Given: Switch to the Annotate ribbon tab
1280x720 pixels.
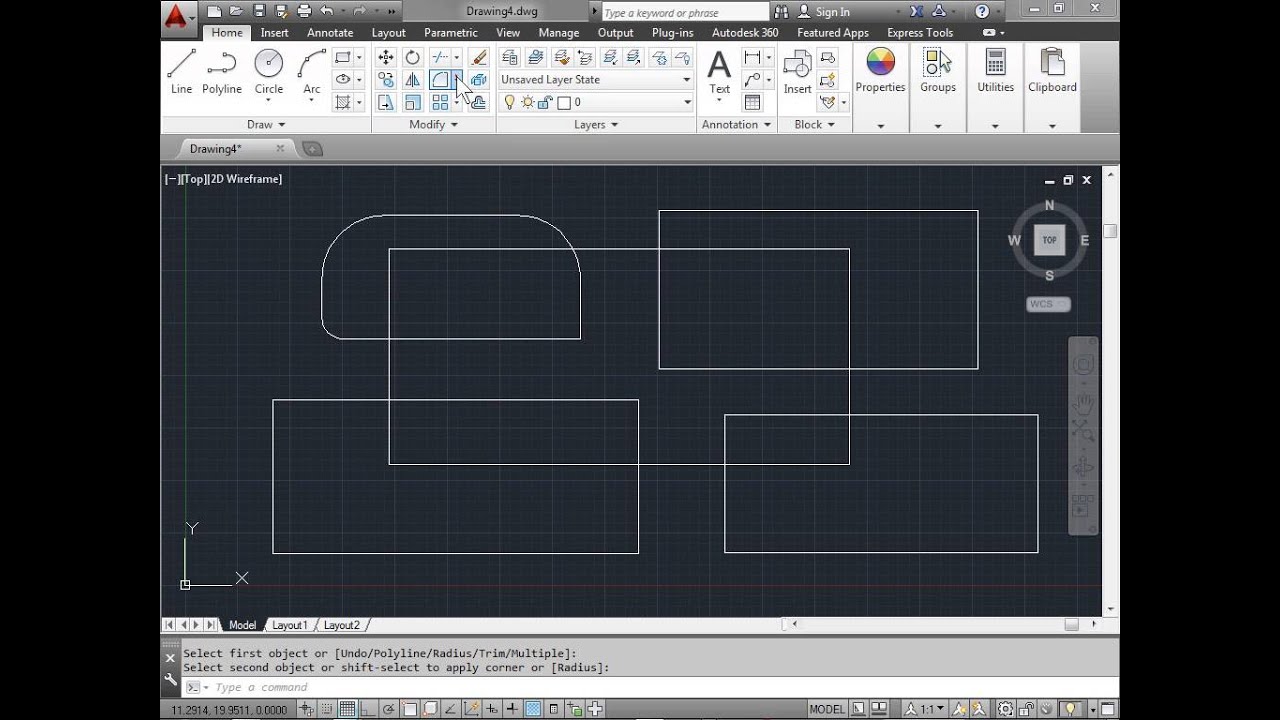Looking at the screenshot, I should (330, 32).
